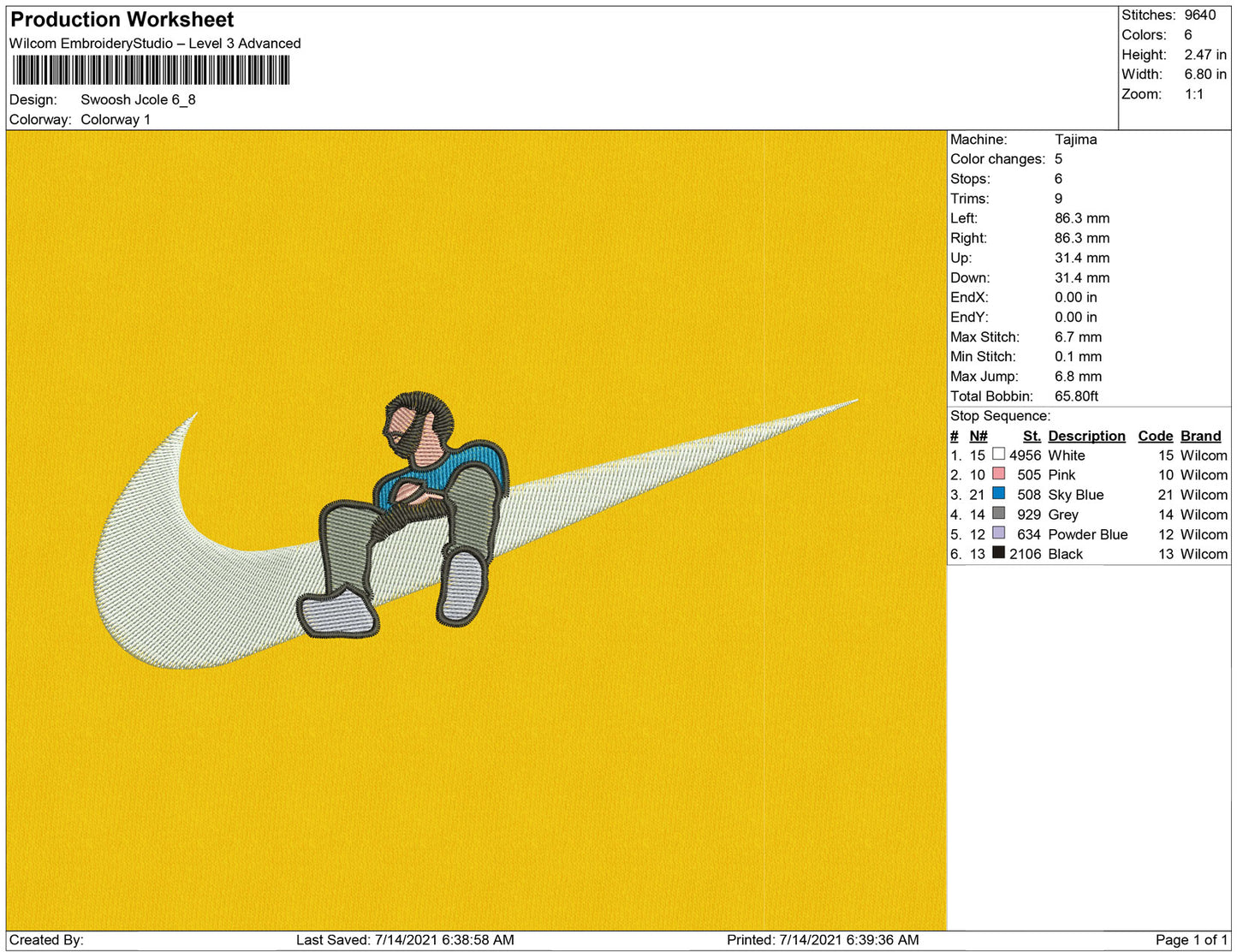Click the White thread color swatch
The image size is (1237, 952).
click(998, 454)
